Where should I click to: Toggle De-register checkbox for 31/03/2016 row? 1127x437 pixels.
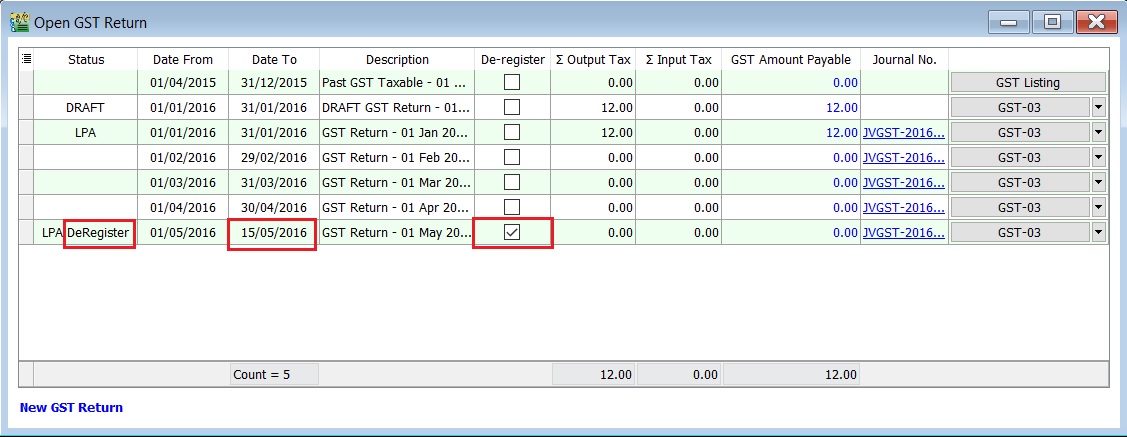[x=512, y=183]
